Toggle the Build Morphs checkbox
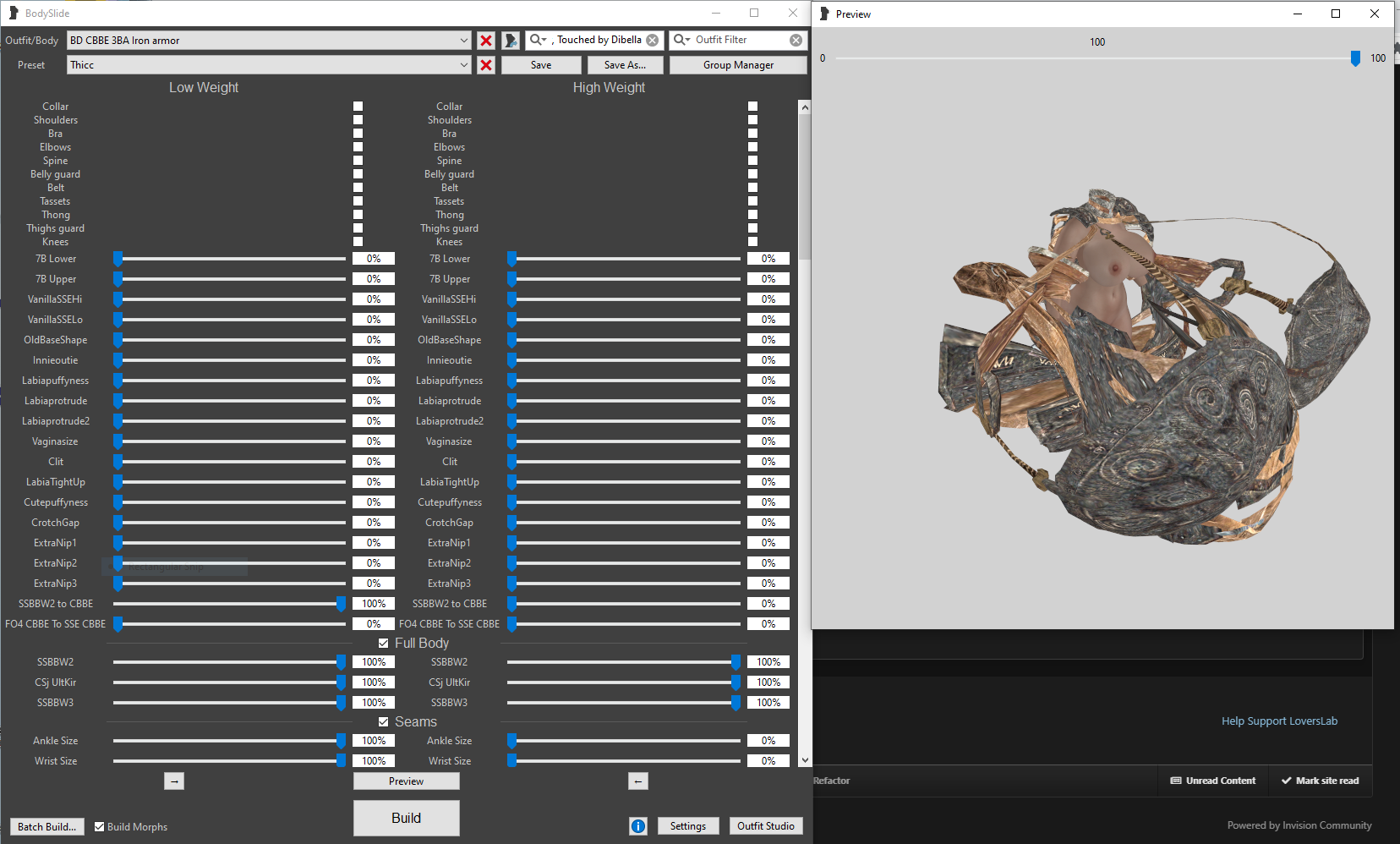This screenshot has height=844, width=1400. point(100,827)
